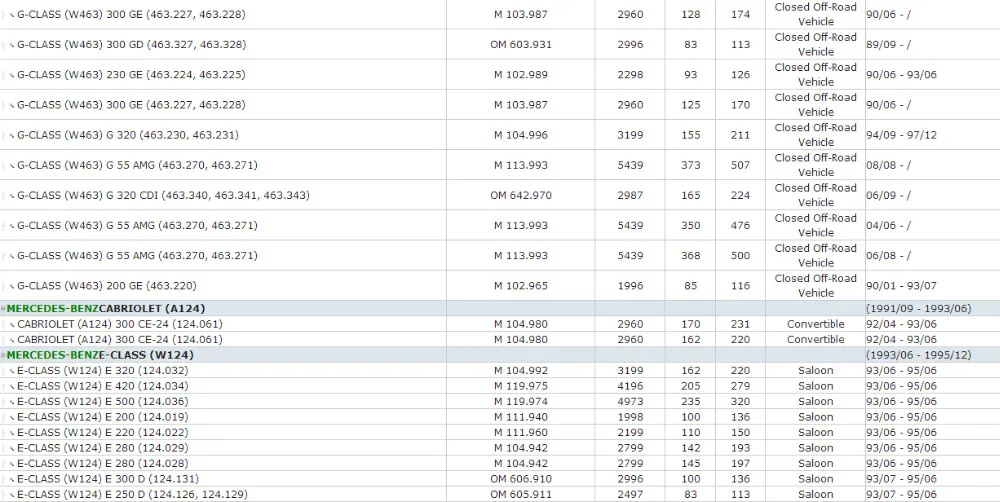Image resolution: width=1000 pixels, height=502 pixels.
Task: Click kW value 235 in E 500 row
Action: click(x=691, y=401)
